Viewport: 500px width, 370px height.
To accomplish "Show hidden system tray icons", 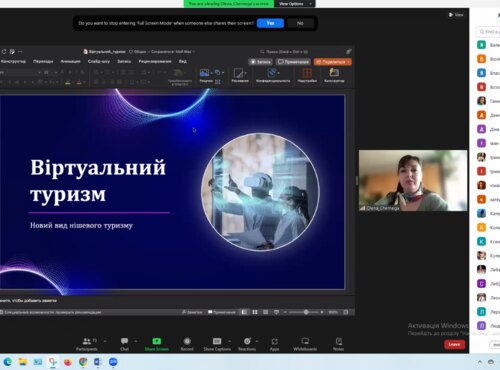I will click(x=480, y=362).
